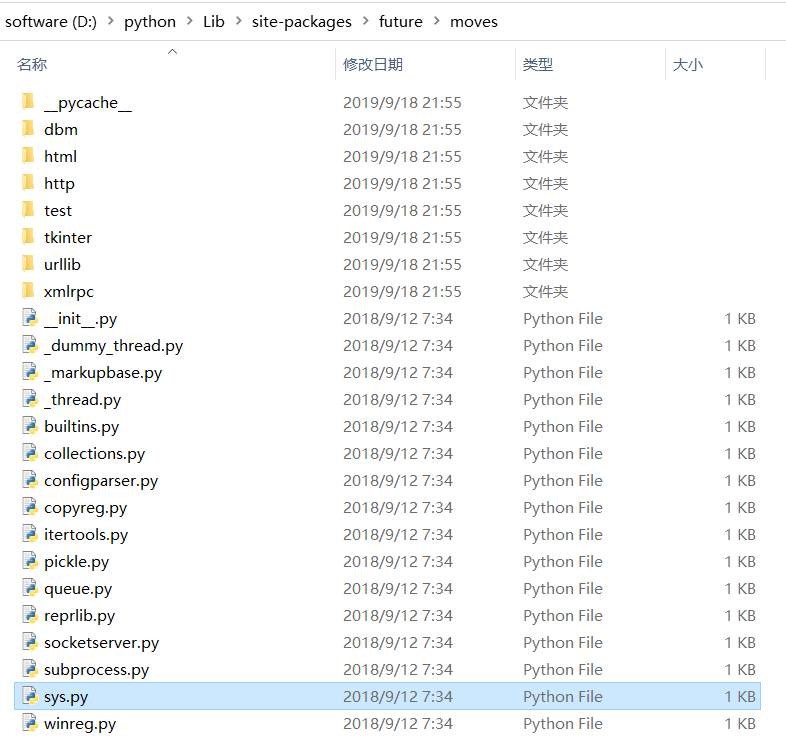Viewport: 786px width, 743px height.
Task: Click the queue.py file icon
Action: coord(30,589)
